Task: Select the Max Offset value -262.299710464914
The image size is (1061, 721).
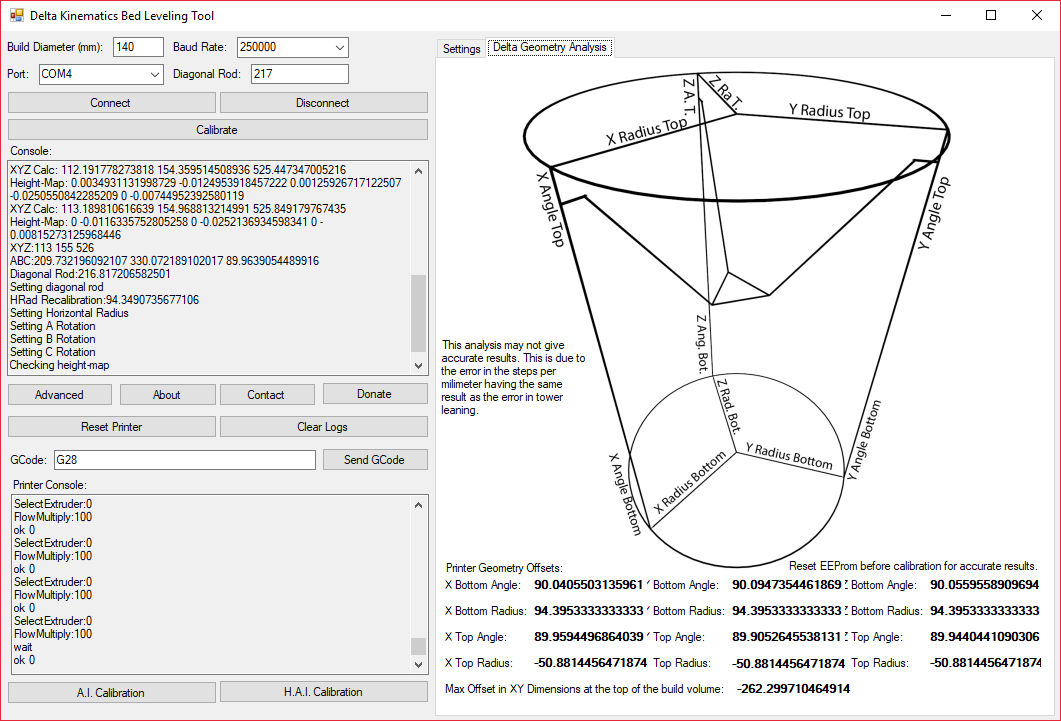Action: [793, 689]
